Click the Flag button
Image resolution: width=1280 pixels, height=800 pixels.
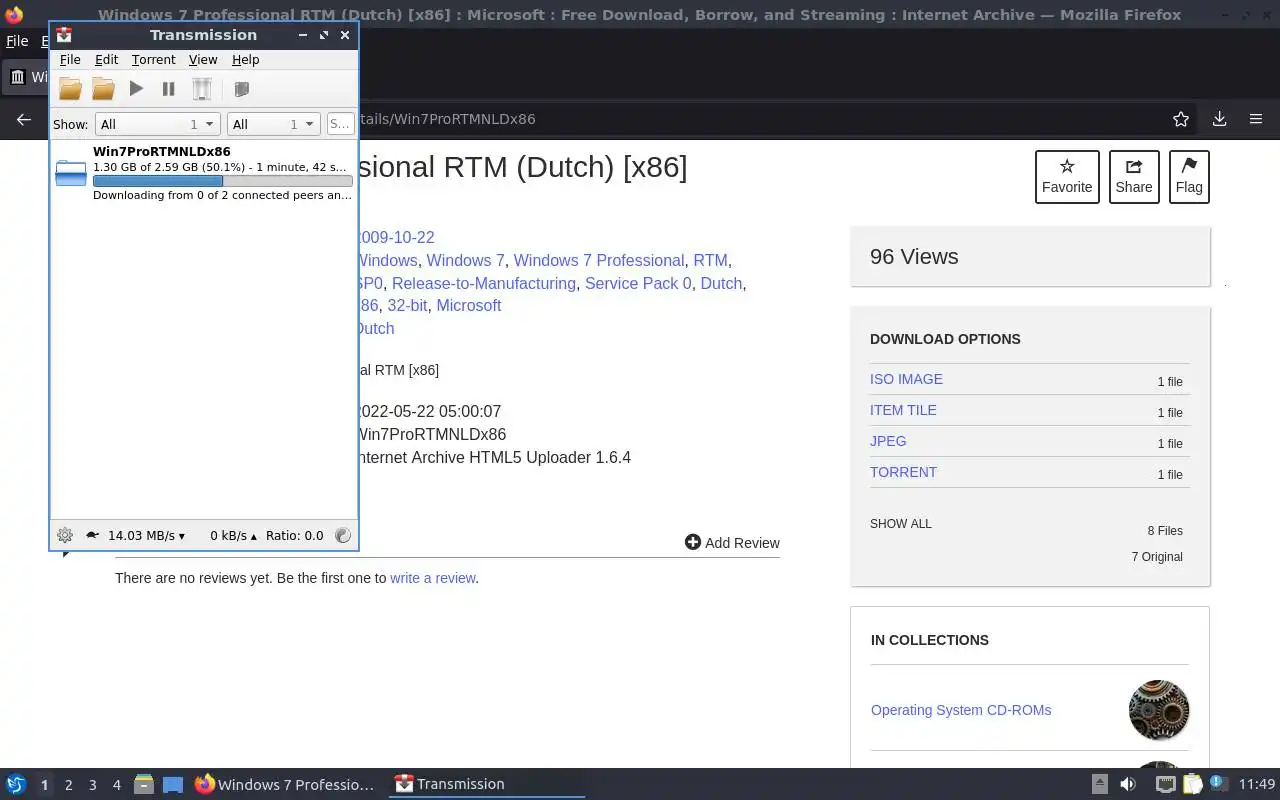[x=1189, y=177]
